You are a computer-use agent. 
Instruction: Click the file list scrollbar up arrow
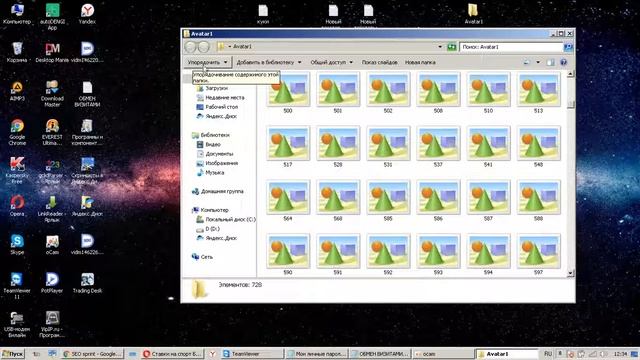(x=571, y=73)
